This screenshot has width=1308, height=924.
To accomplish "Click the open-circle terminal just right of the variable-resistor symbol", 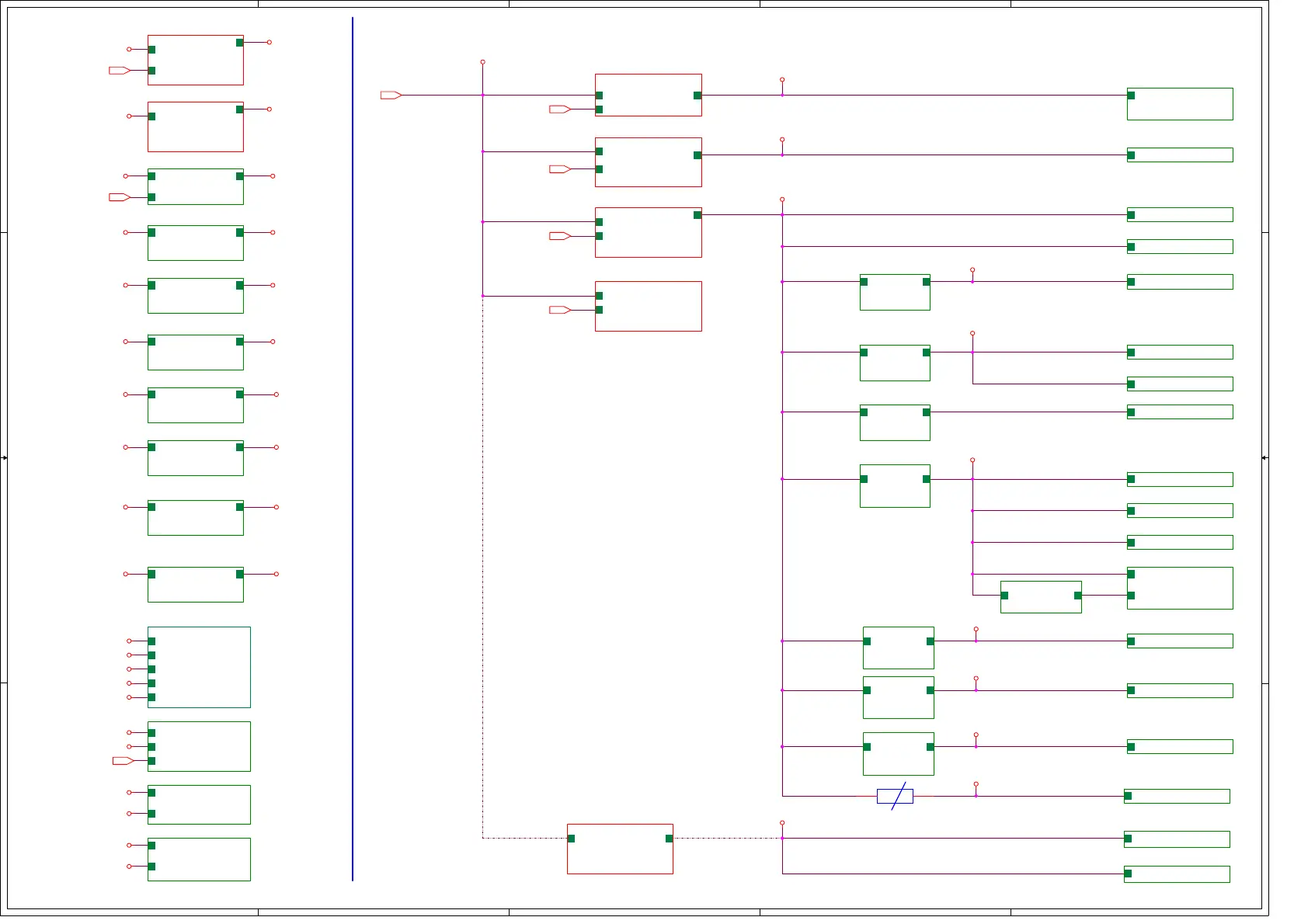I will point(976,784).
